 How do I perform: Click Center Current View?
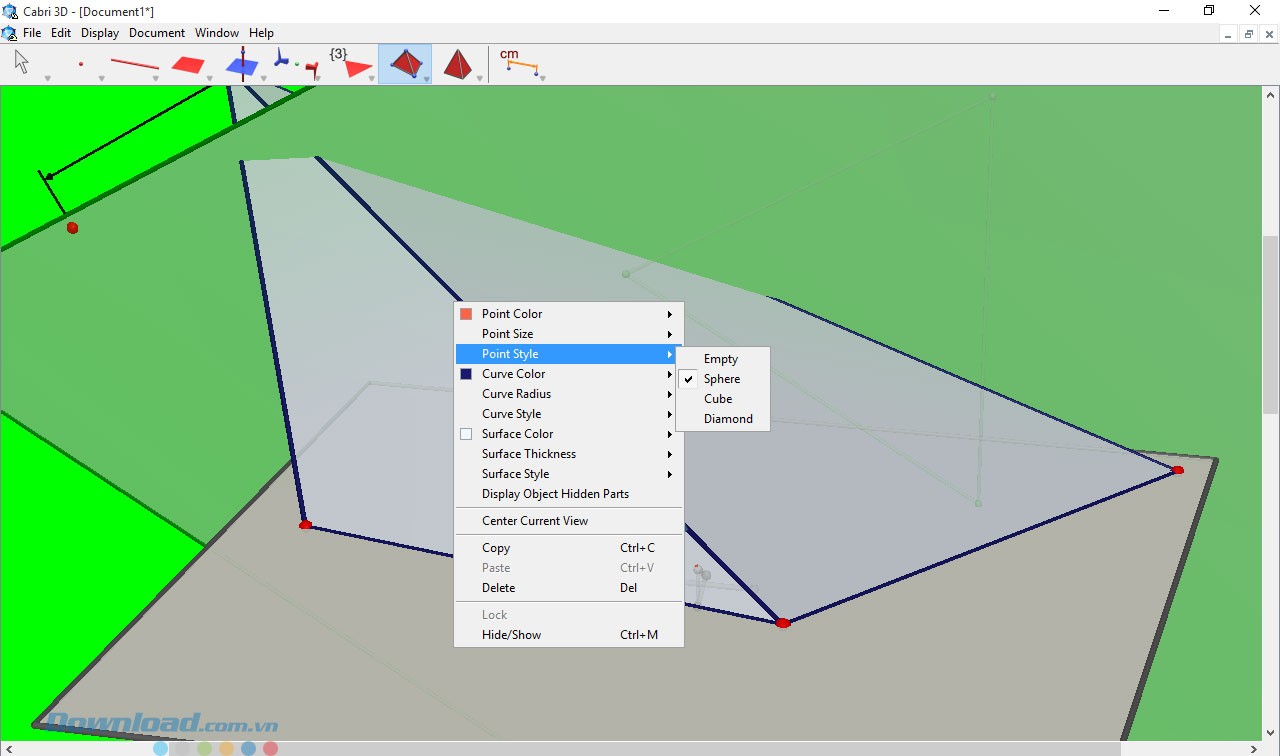[x=535, y=521]
